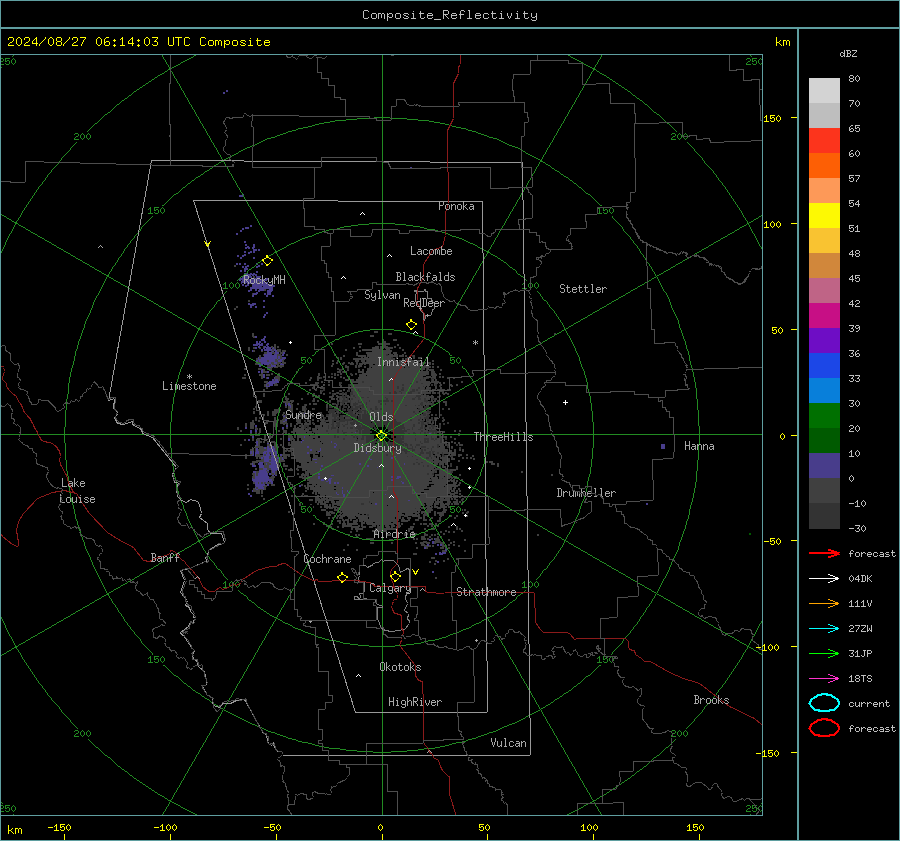Click the 100 tick on right km axis

(x=773, y=224)
